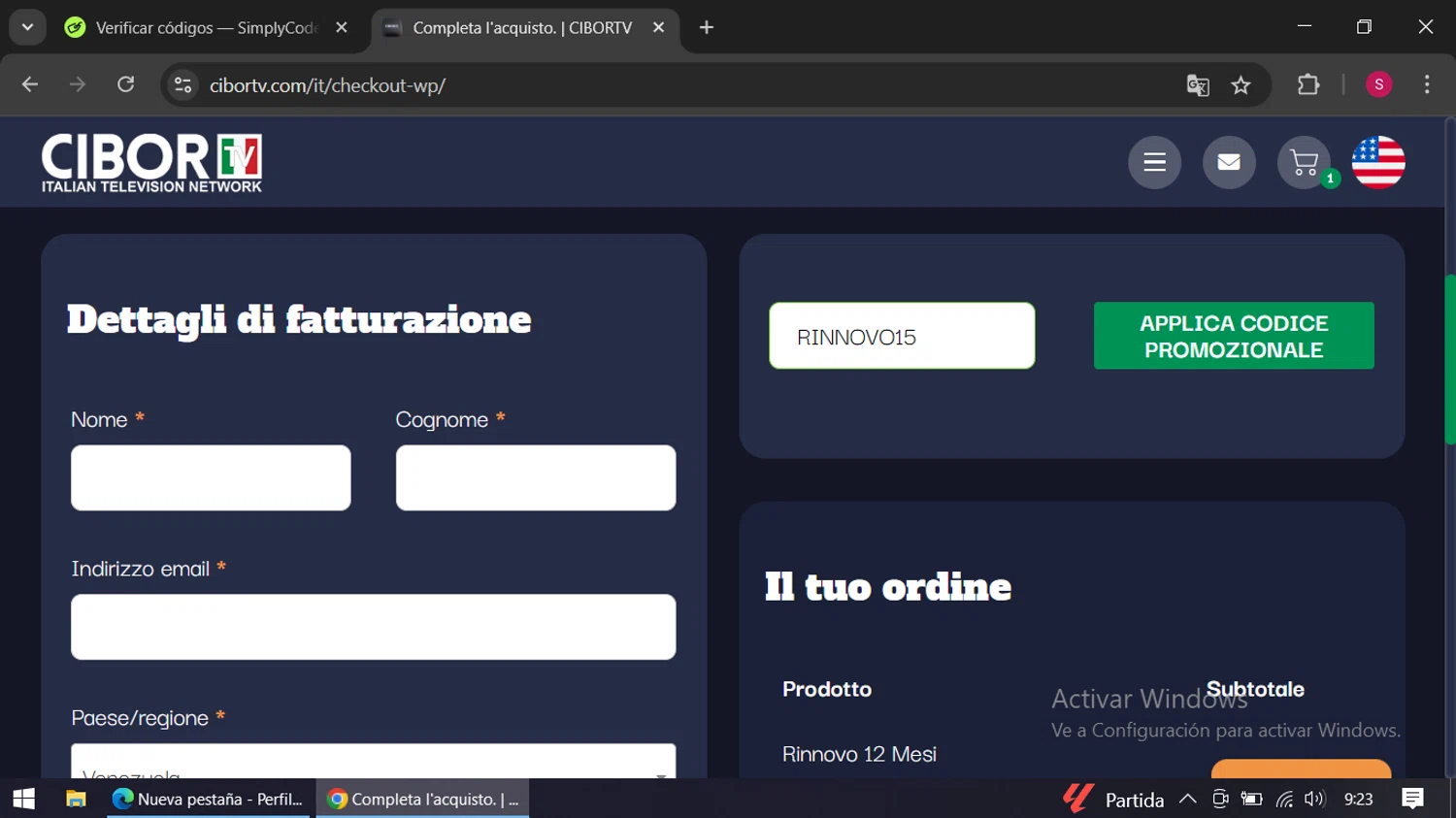Check the battery status icon

[x=1252, y=799]
